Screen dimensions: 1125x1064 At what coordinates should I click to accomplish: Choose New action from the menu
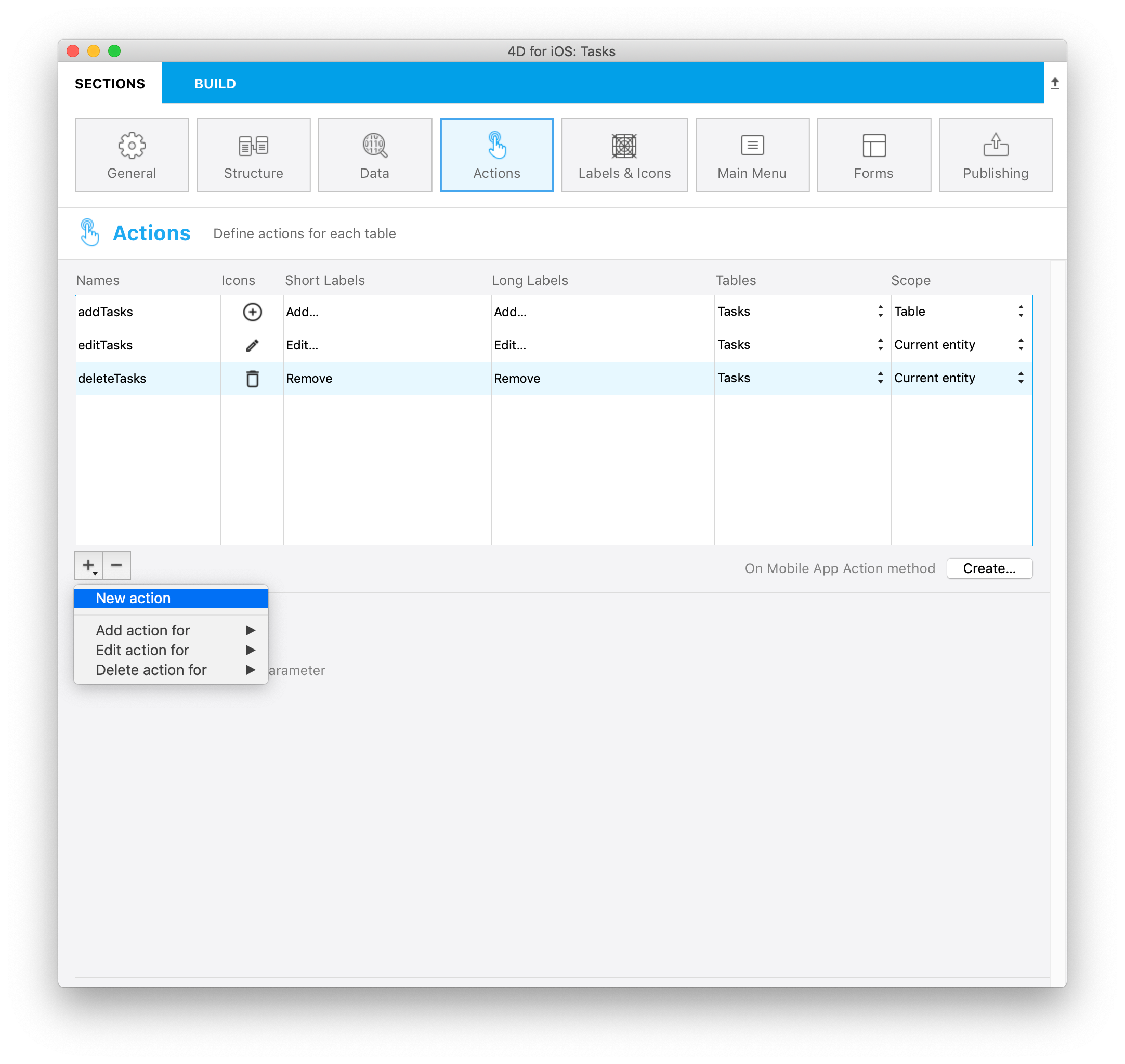coord(171,598)
